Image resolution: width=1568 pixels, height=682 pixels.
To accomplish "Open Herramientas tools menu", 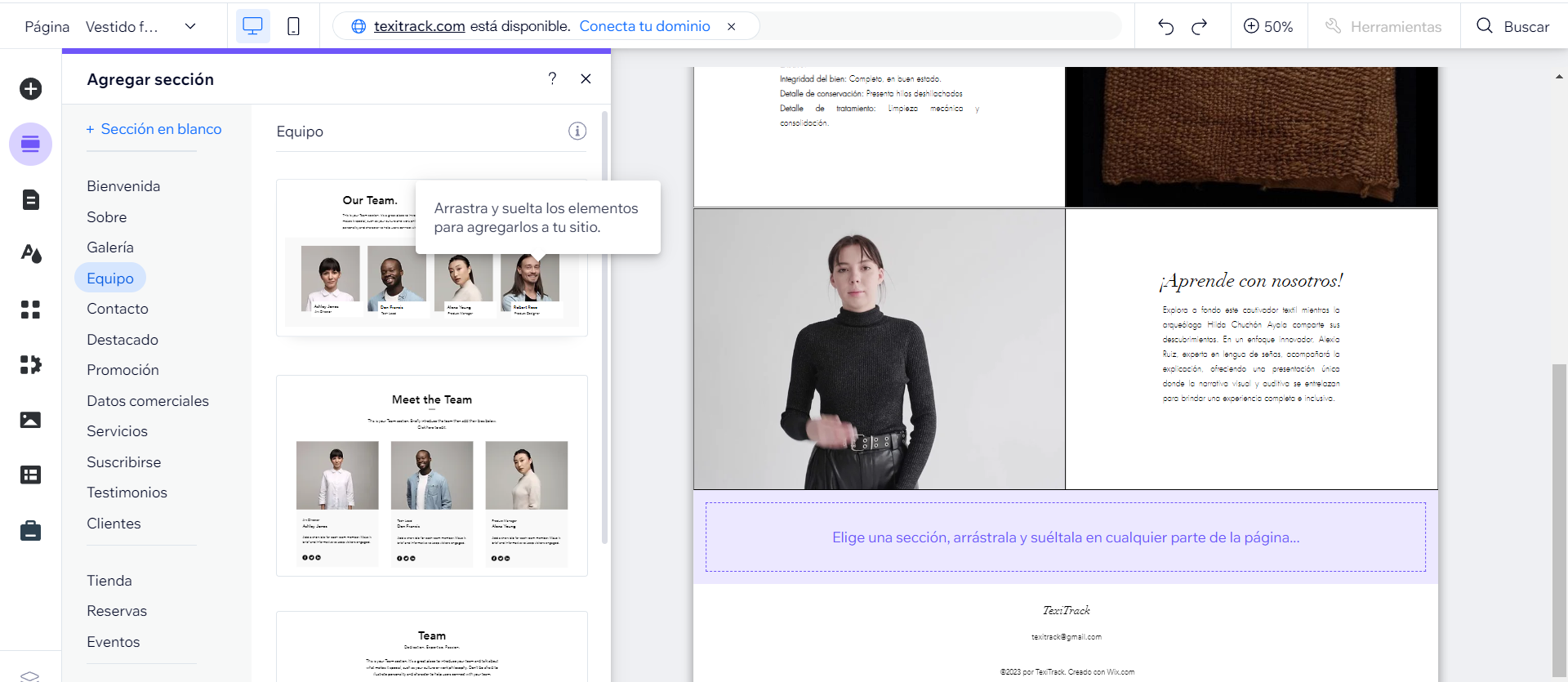I will (1383, 27).
